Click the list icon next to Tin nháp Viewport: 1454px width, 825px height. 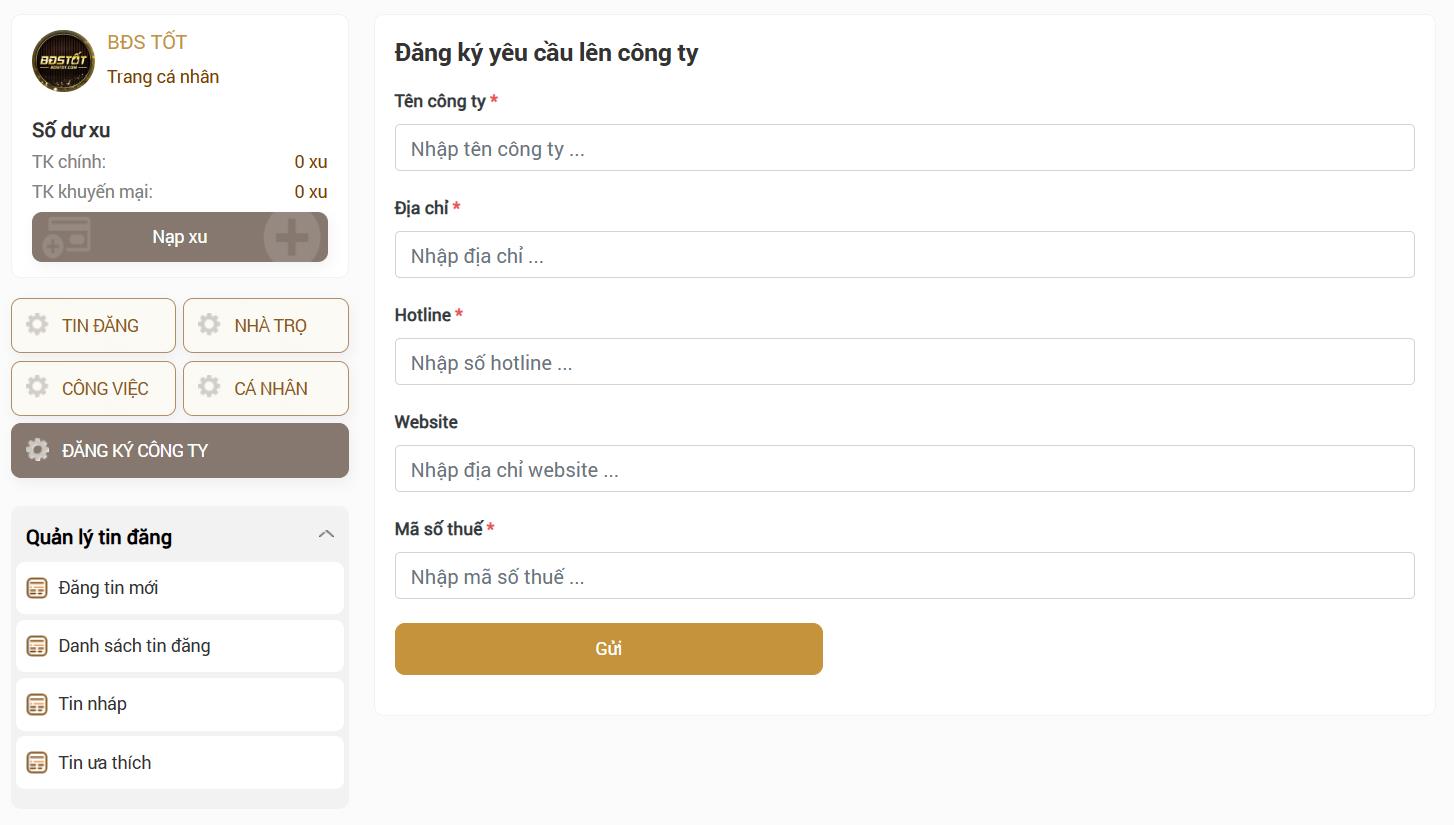click(x=37, y=703)
